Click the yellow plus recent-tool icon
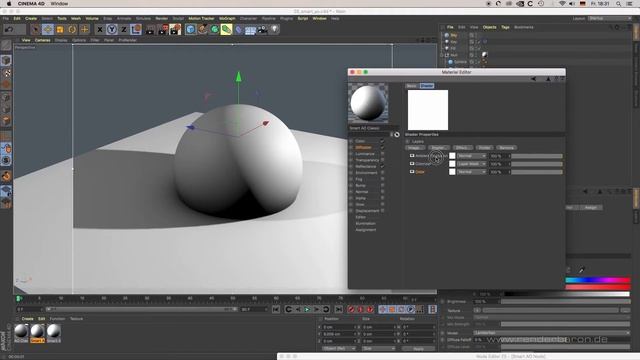640x360 pixels. (x=84, y=29)
